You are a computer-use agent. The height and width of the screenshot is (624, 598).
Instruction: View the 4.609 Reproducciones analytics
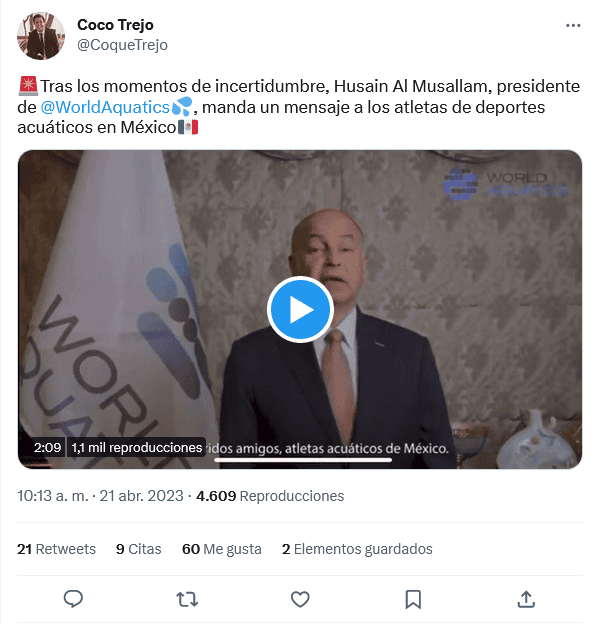pos(270,496)
